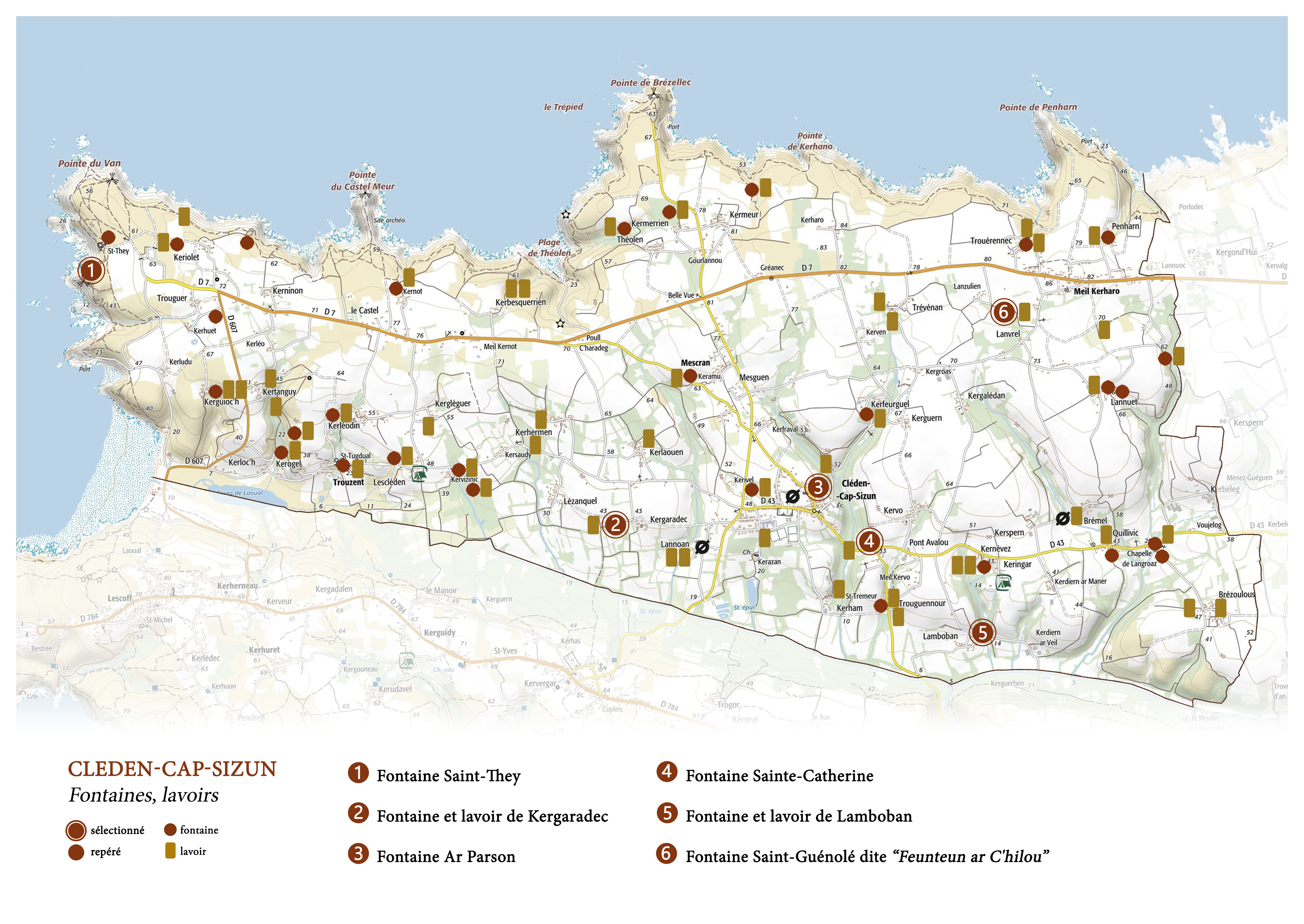1304x924 pixels.
Task: Click crossed-out circle symbol near Lannoan
Action: coord(702,547)
